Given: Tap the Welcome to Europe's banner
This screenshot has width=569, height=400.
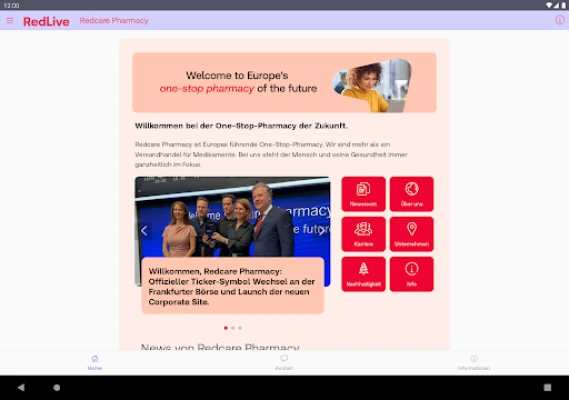Looking at the screenshot, I should [284, 82].
